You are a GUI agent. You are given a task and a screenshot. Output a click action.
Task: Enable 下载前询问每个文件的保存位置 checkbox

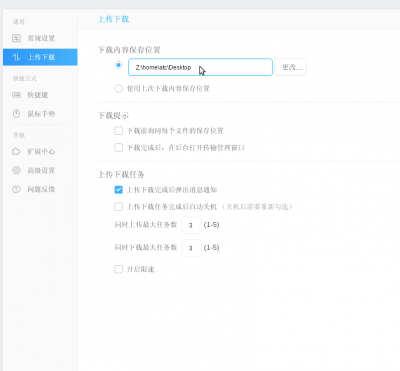coord(118,130)
